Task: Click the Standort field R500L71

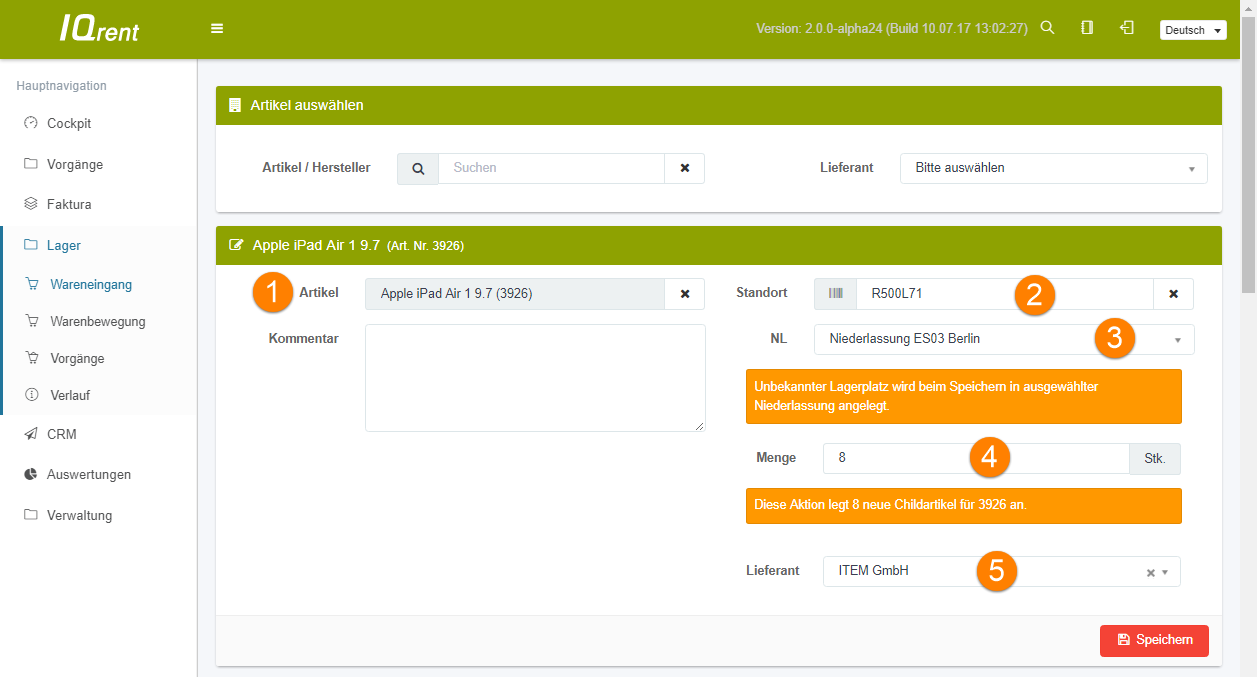Action: (x=1005, y=294)
